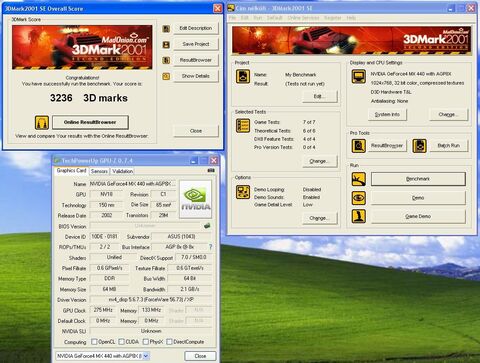Click the ResultBrowser magnifier icon in Pro Tools
Screen dimensions: 480x363
click(x=359, y=146)
